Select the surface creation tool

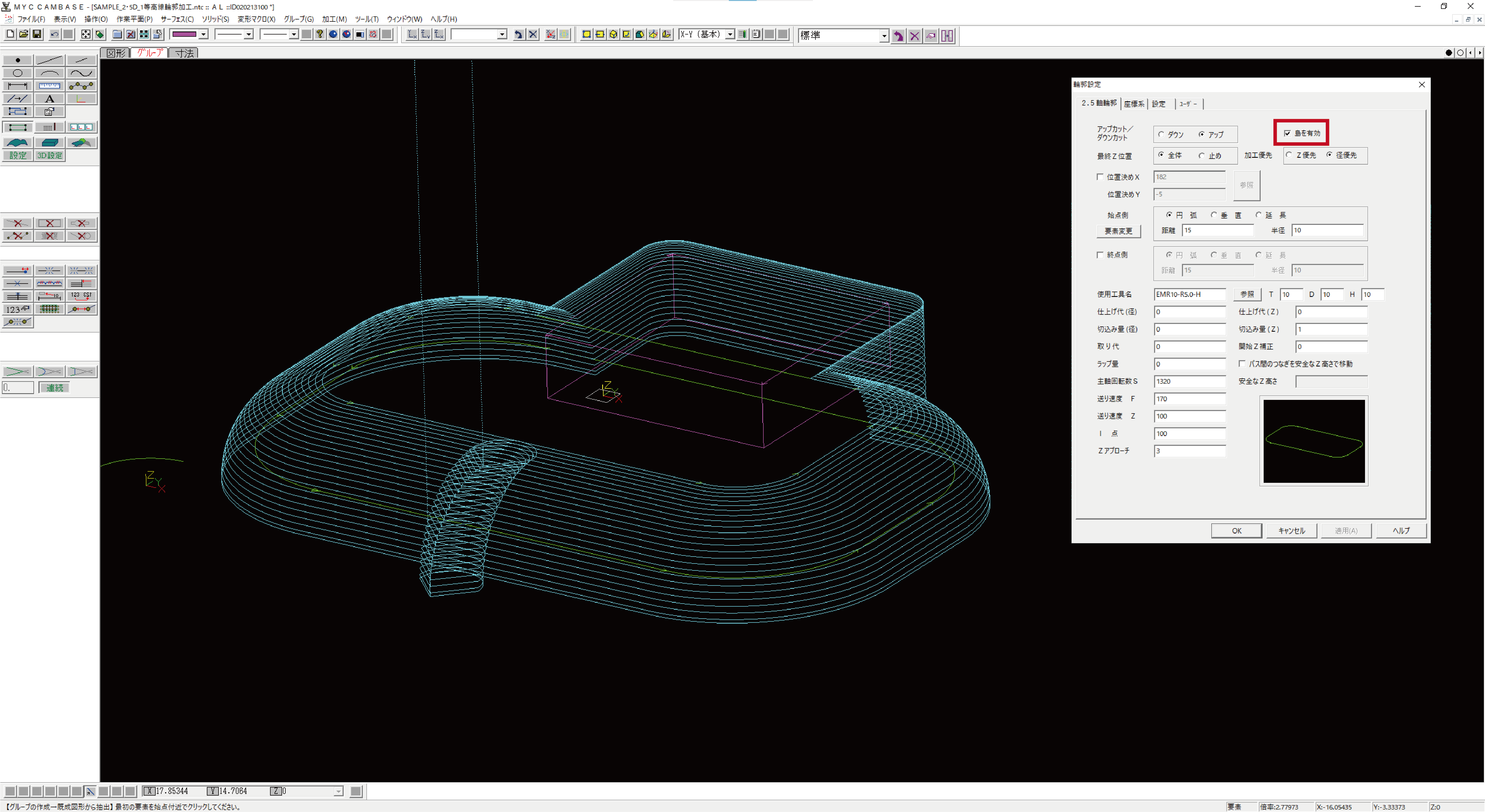pyautogui.click(x=17, y=142)
